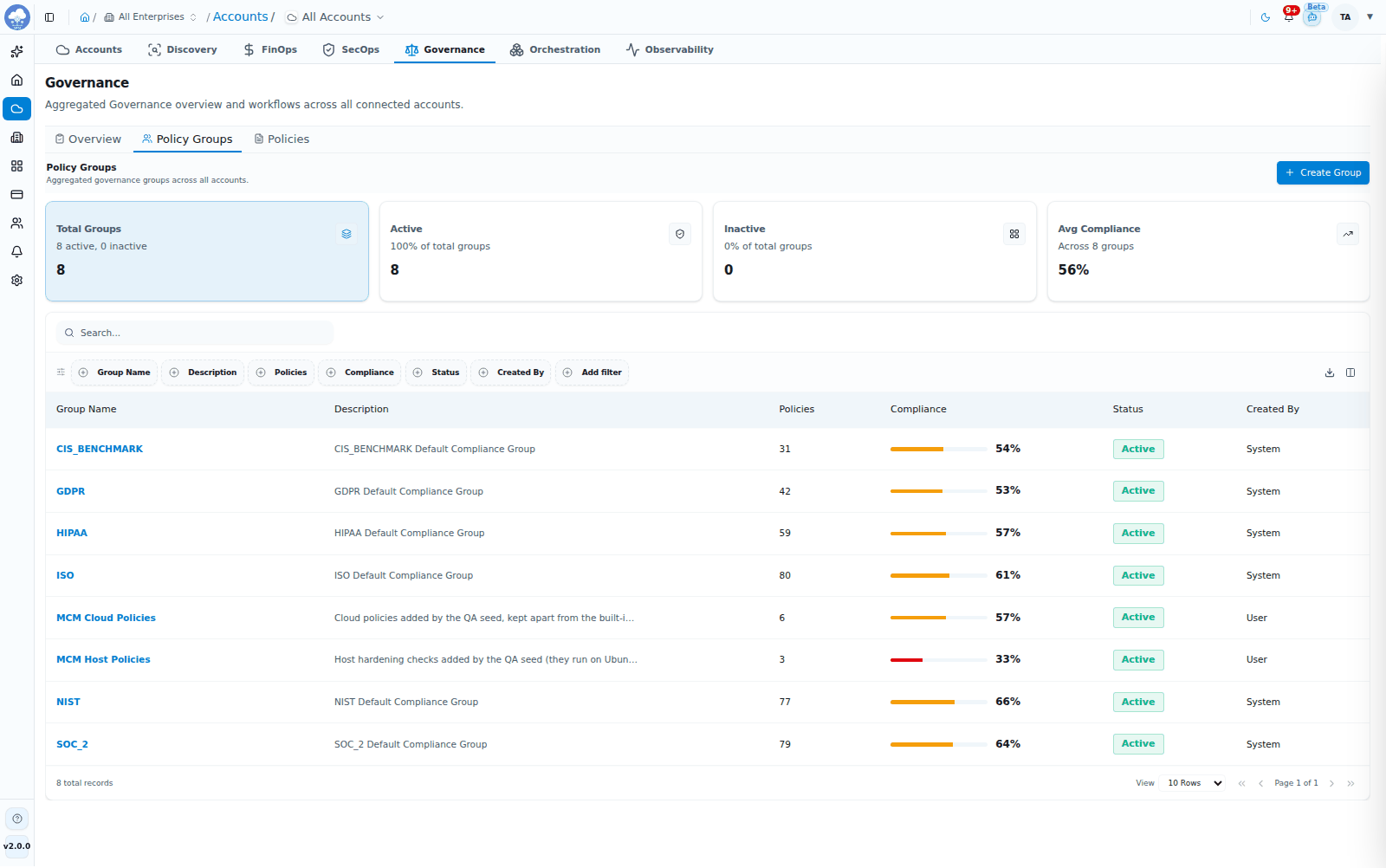Add a Compliance filter chip
This screenshot has height=868, width=1386.
[x=359, y=372]
